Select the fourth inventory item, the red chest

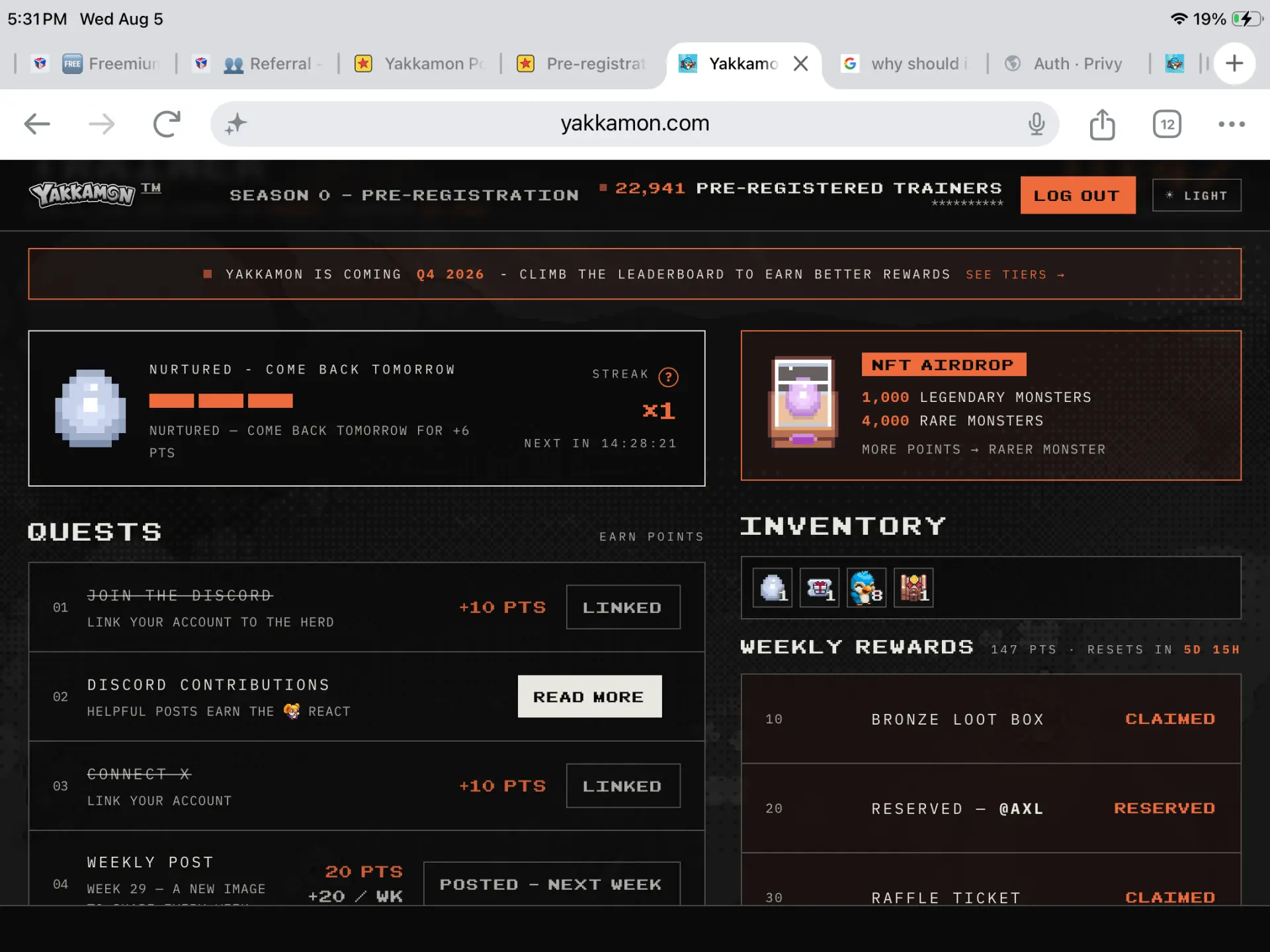(913, 587)
